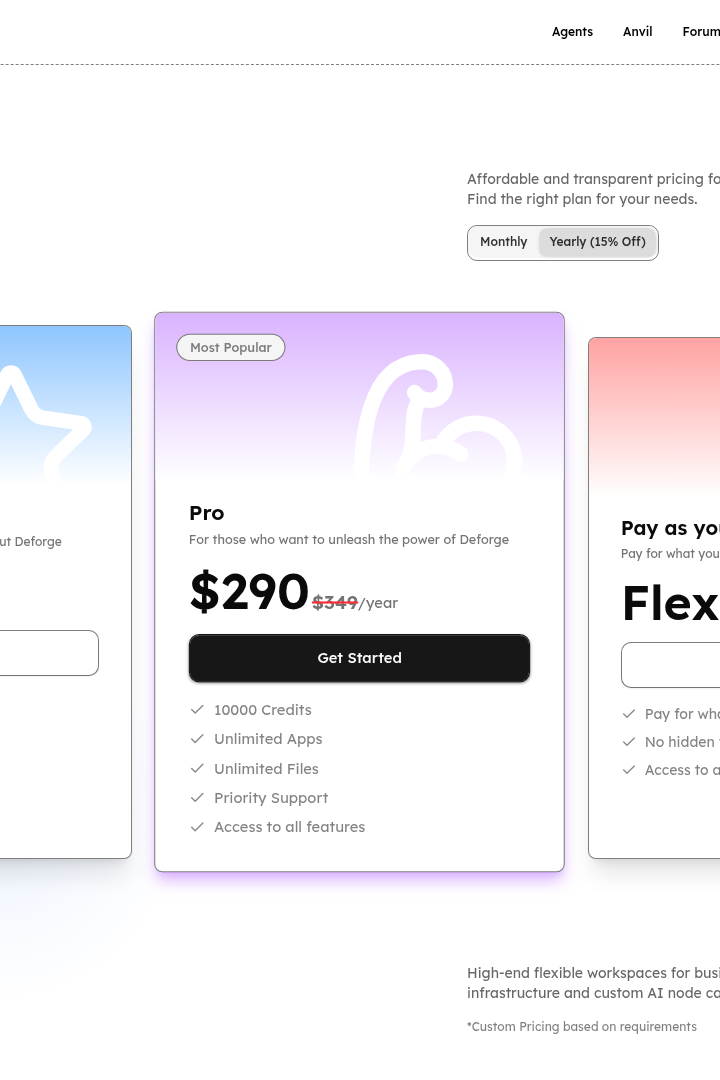Click the checkmark beside 10000 Credits
Screen dimensions: 720x1080
point(197,709)
